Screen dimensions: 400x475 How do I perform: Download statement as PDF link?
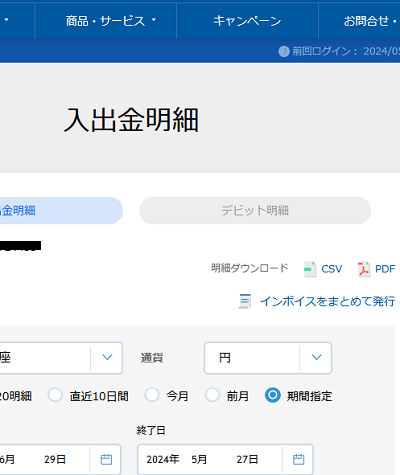[385, 269]
